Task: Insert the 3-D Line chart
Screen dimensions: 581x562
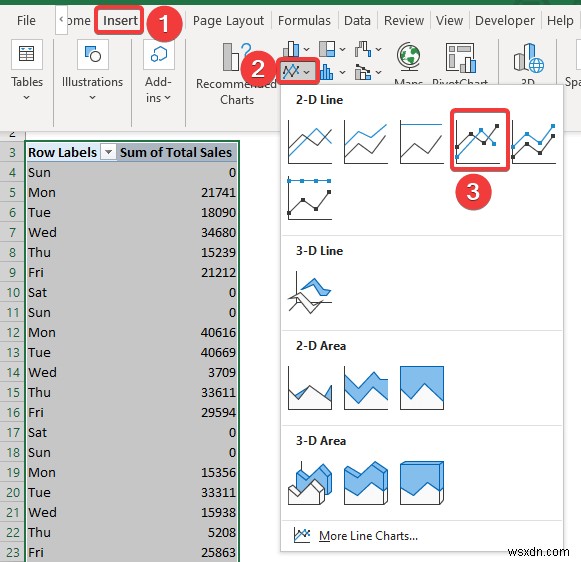Action: (310, 294)
